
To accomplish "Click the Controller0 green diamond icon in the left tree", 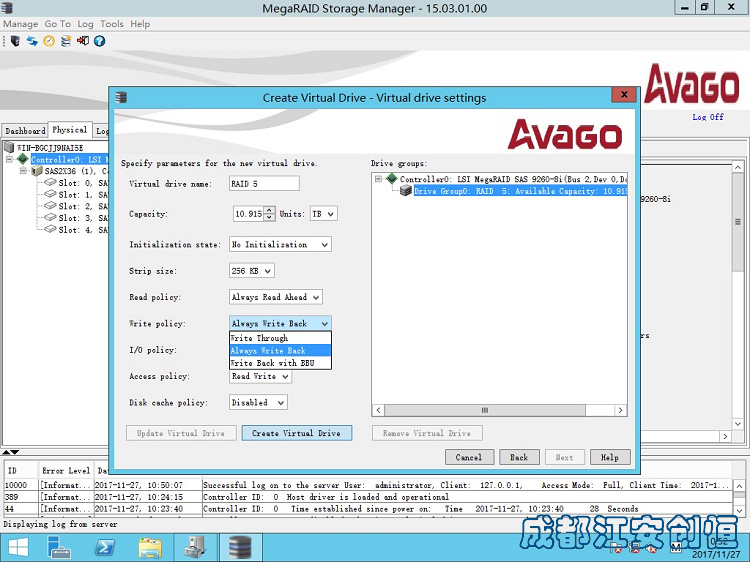I will pos(22,159).
